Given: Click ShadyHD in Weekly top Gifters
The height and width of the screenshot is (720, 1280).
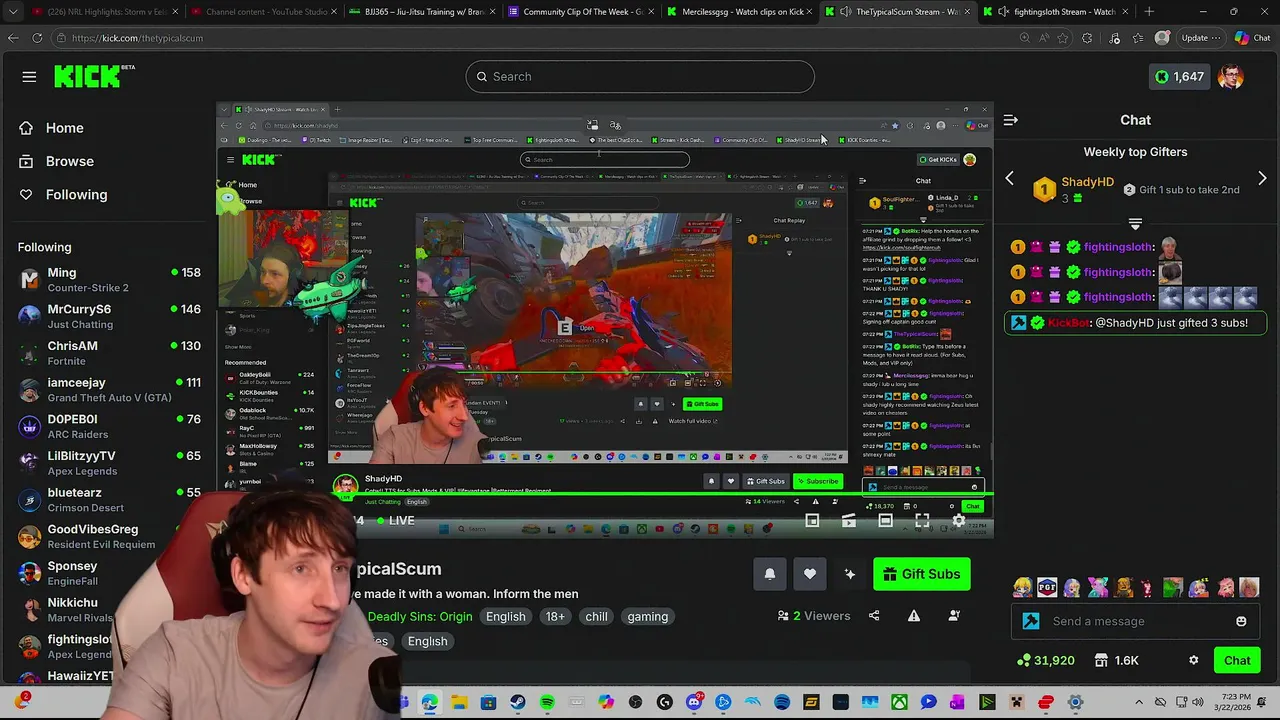Looking at the screenshot, I should pyautogui.click(x=1087, y=182).
